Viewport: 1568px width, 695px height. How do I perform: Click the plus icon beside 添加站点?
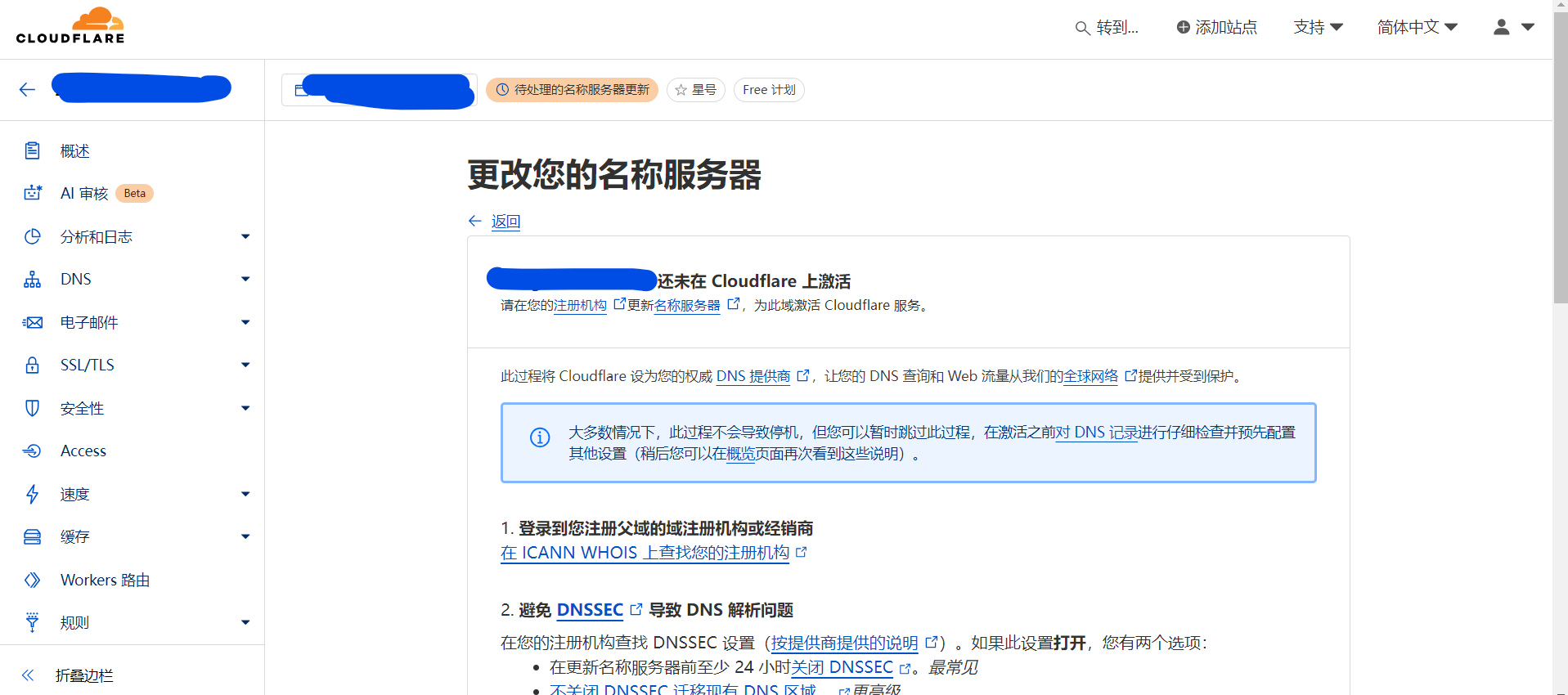coord(1183,27)
